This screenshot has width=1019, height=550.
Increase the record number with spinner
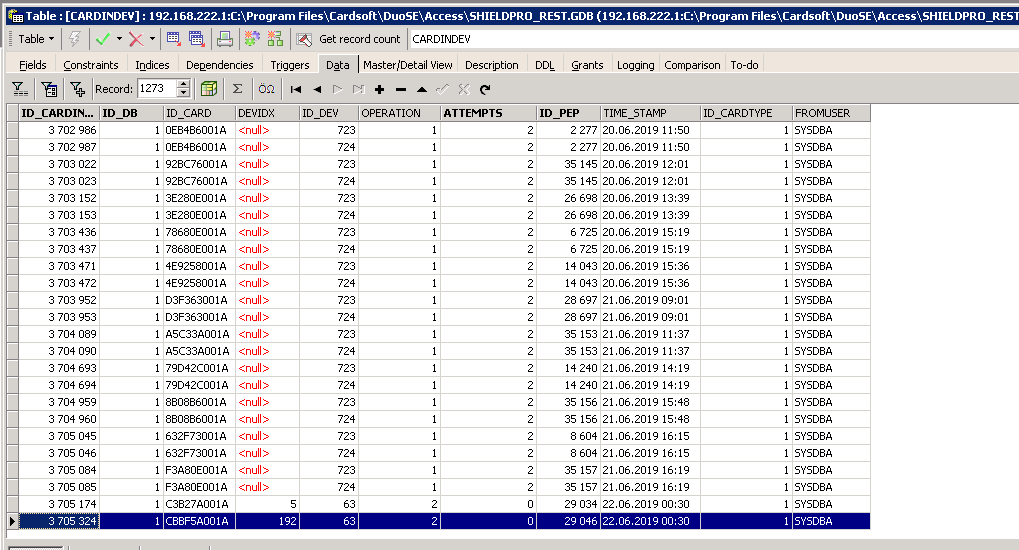point(183,85)
